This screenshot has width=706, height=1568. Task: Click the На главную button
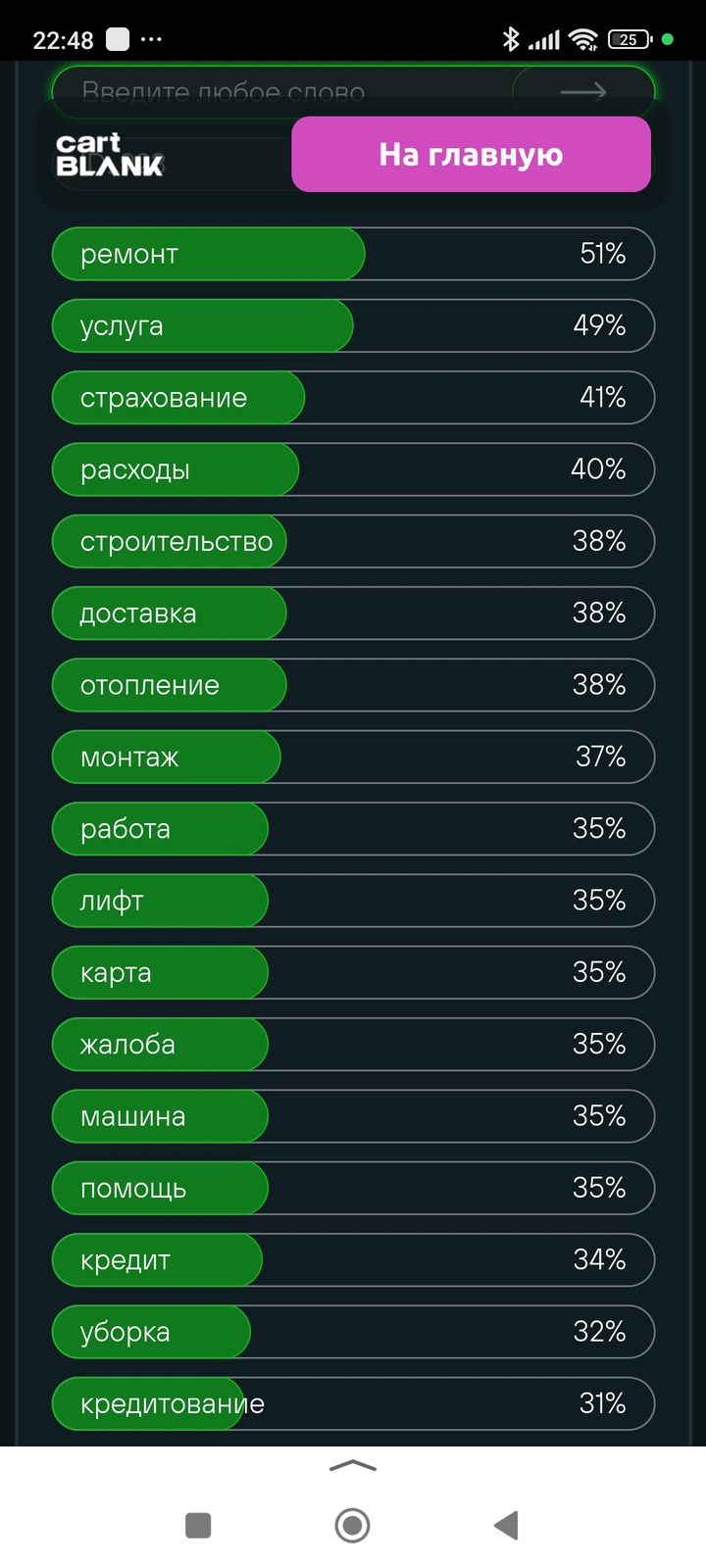471,154
